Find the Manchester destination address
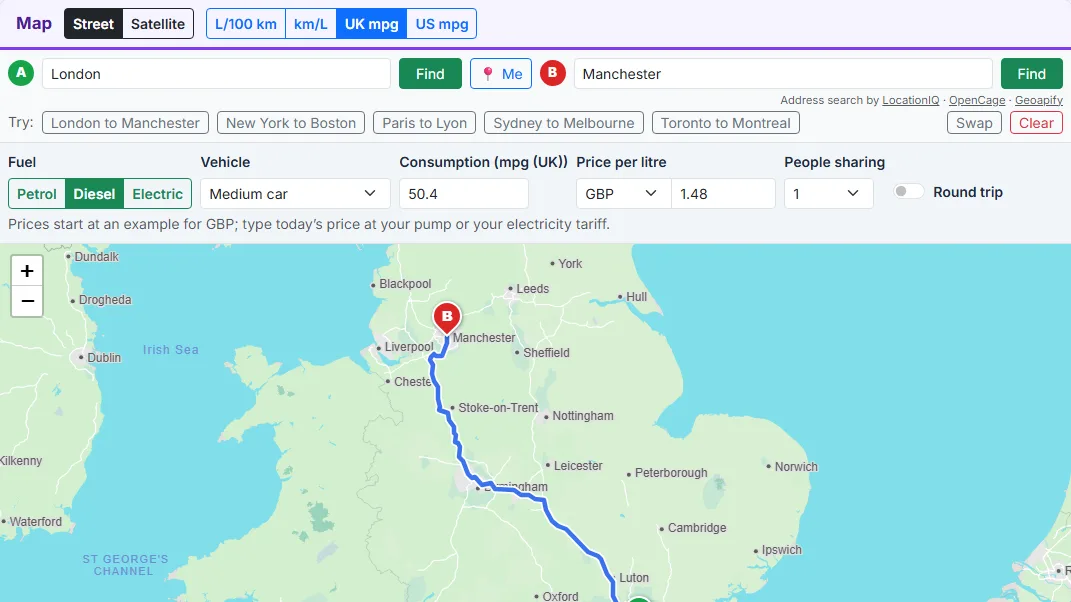1071x602 pixels. pyautogui.click(x=1031, y=74)
